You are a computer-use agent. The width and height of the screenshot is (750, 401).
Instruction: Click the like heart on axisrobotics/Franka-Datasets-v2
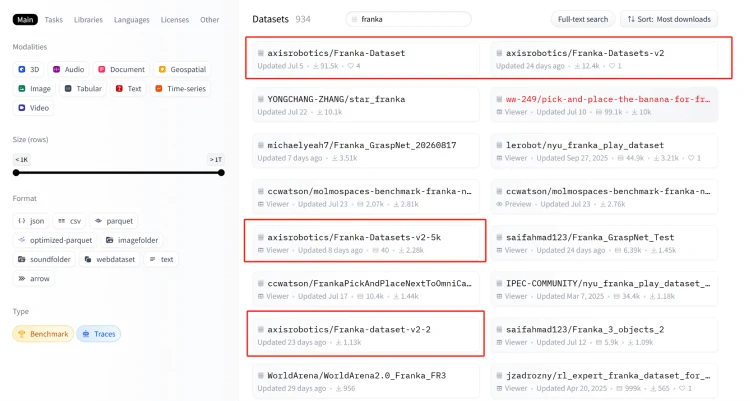612,66
